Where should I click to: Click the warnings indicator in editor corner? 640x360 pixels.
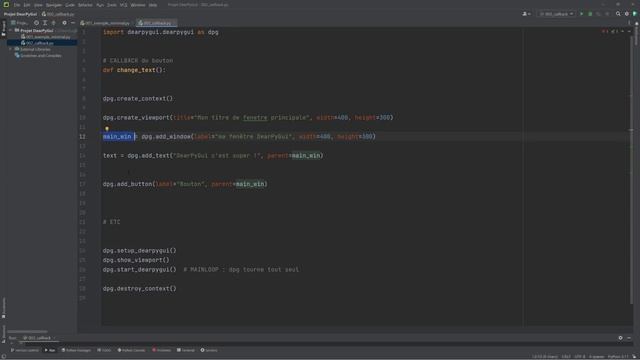614,31
